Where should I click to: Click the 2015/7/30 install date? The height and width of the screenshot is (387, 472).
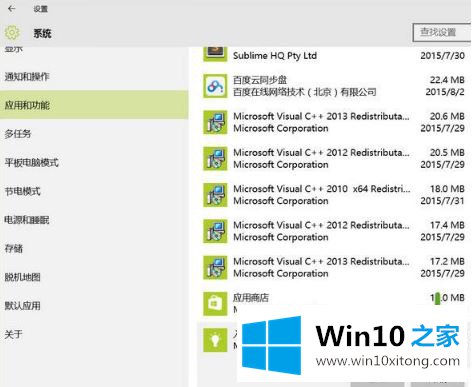(x=442, y=56)
